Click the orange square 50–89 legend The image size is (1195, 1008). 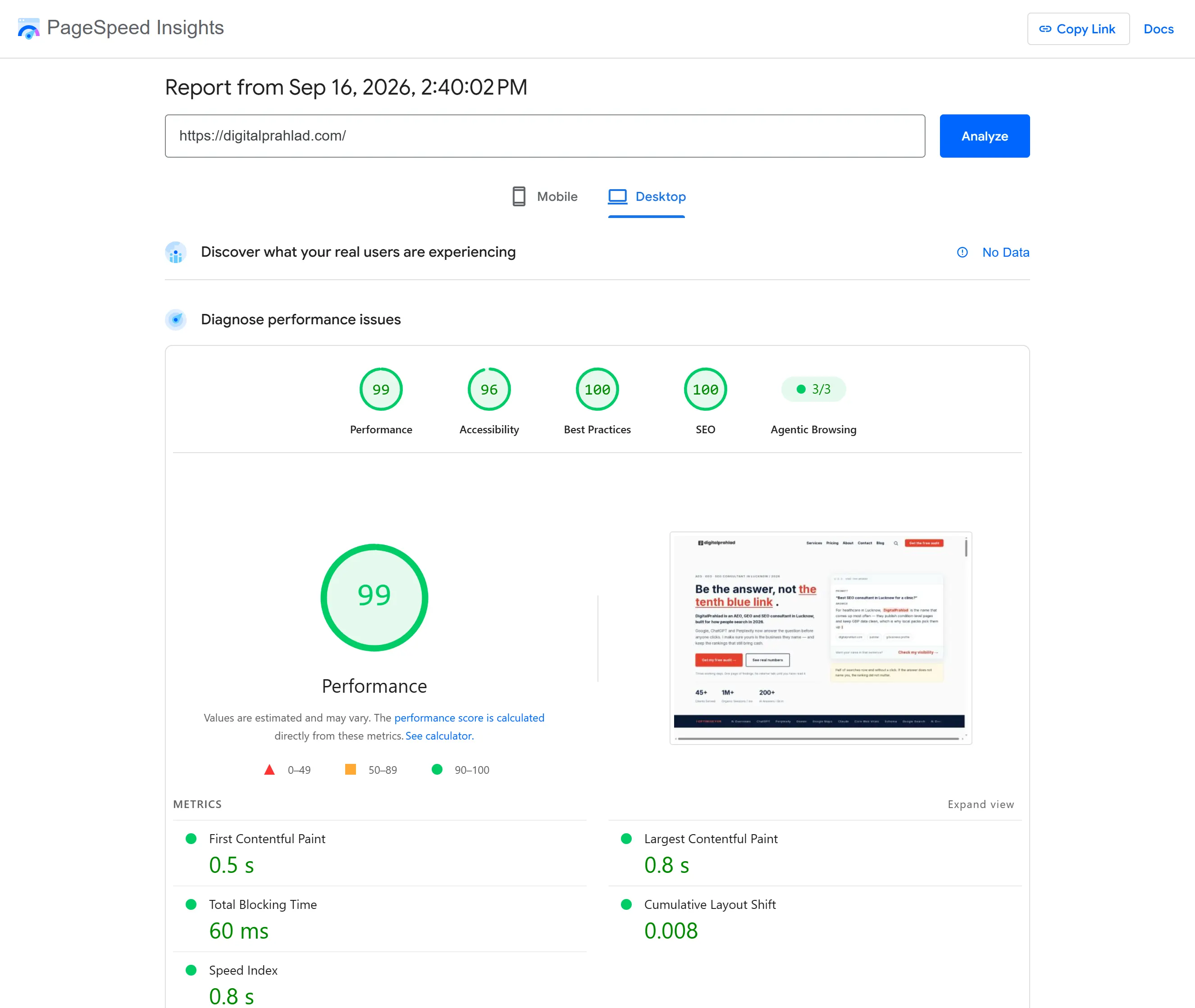pos(371,770)
